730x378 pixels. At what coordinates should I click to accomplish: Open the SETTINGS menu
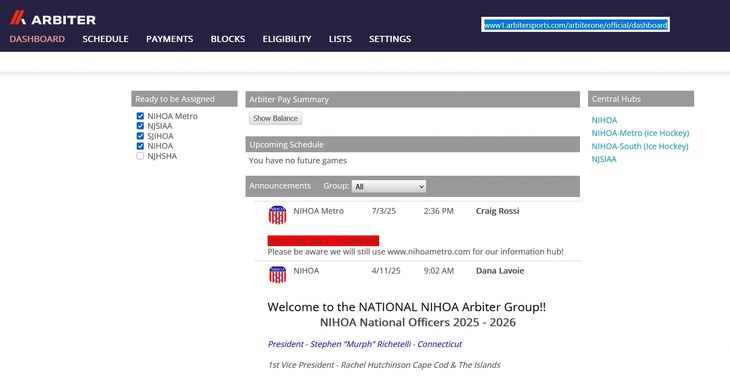[x=390, y=39]
